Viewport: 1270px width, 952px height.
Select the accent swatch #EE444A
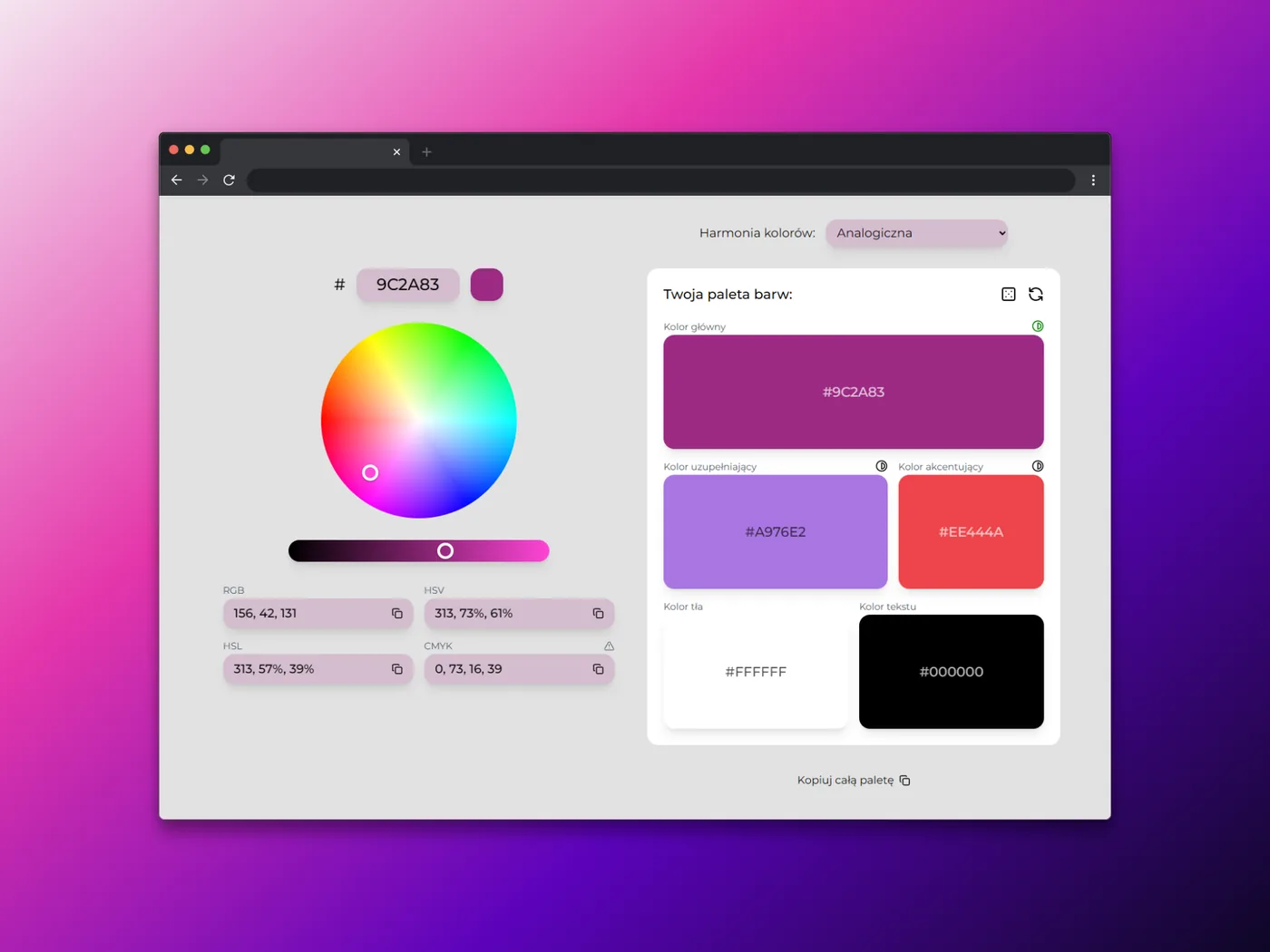pyautogui.click(x=972, y=532)
